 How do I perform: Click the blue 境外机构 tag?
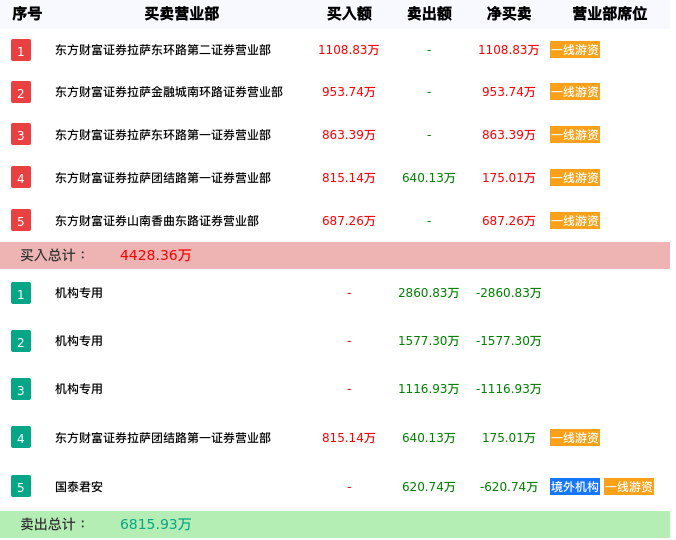point(575,487)
